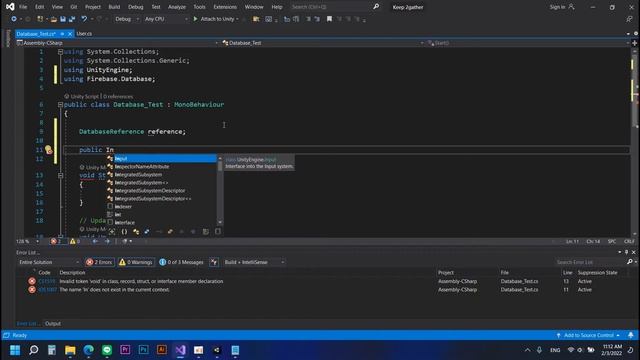Open the Extensions menu

click(225, 7)
